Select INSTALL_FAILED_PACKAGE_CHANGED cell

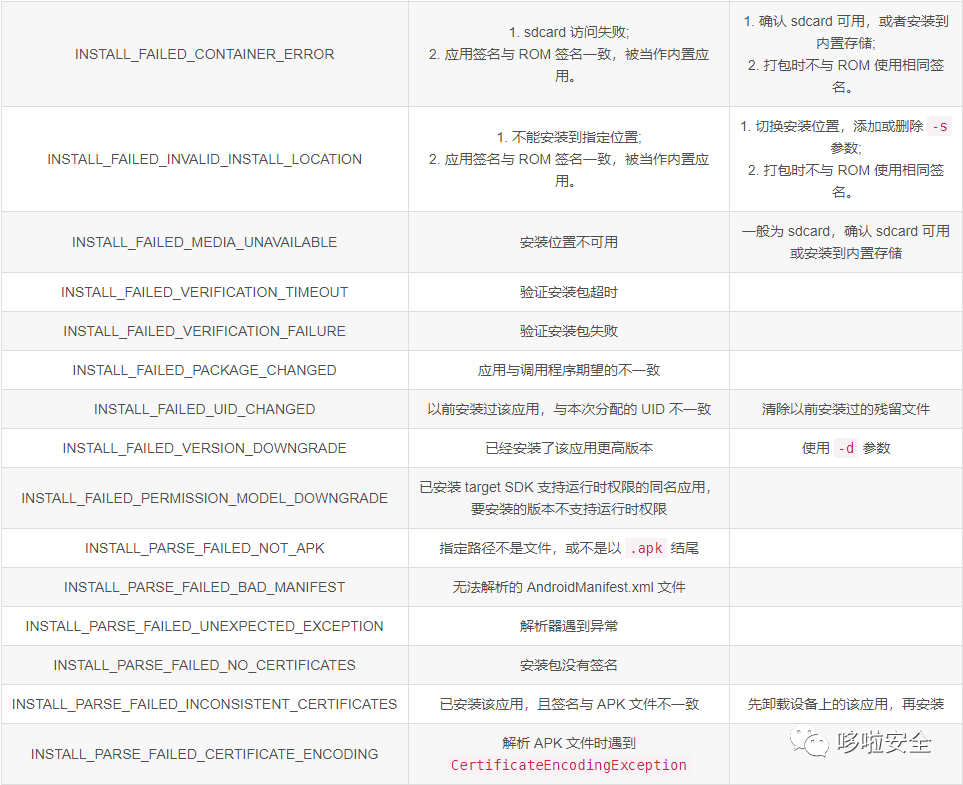pos(205,370)
